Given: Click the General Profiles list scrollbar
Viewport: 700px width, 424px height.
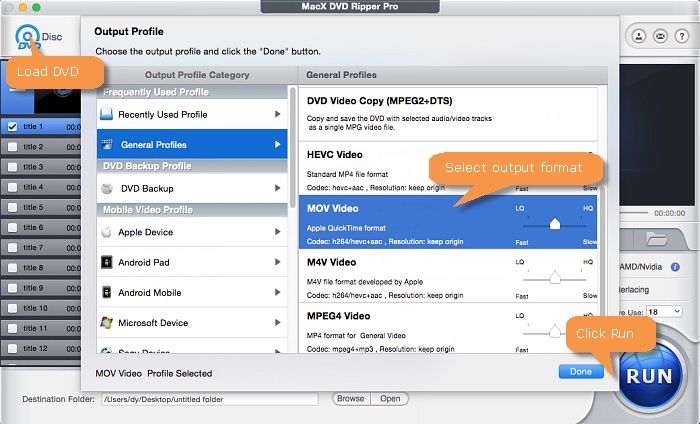Looking at the screenshot, I should click(602, 268).
